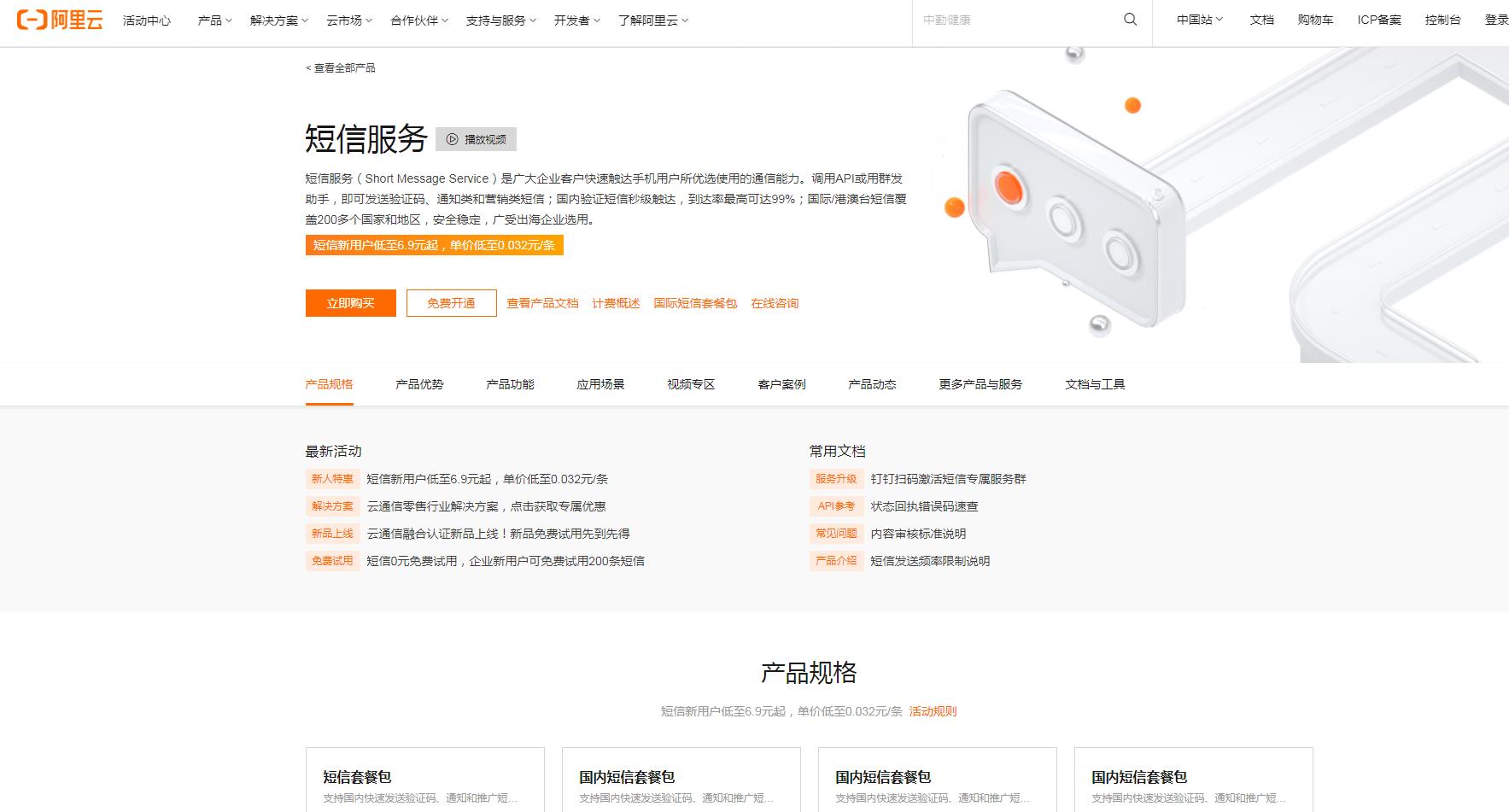Viewport: 1509px width, 812px height.
Task: Open 文档 in the top bar
Action: click(1261, 20)
